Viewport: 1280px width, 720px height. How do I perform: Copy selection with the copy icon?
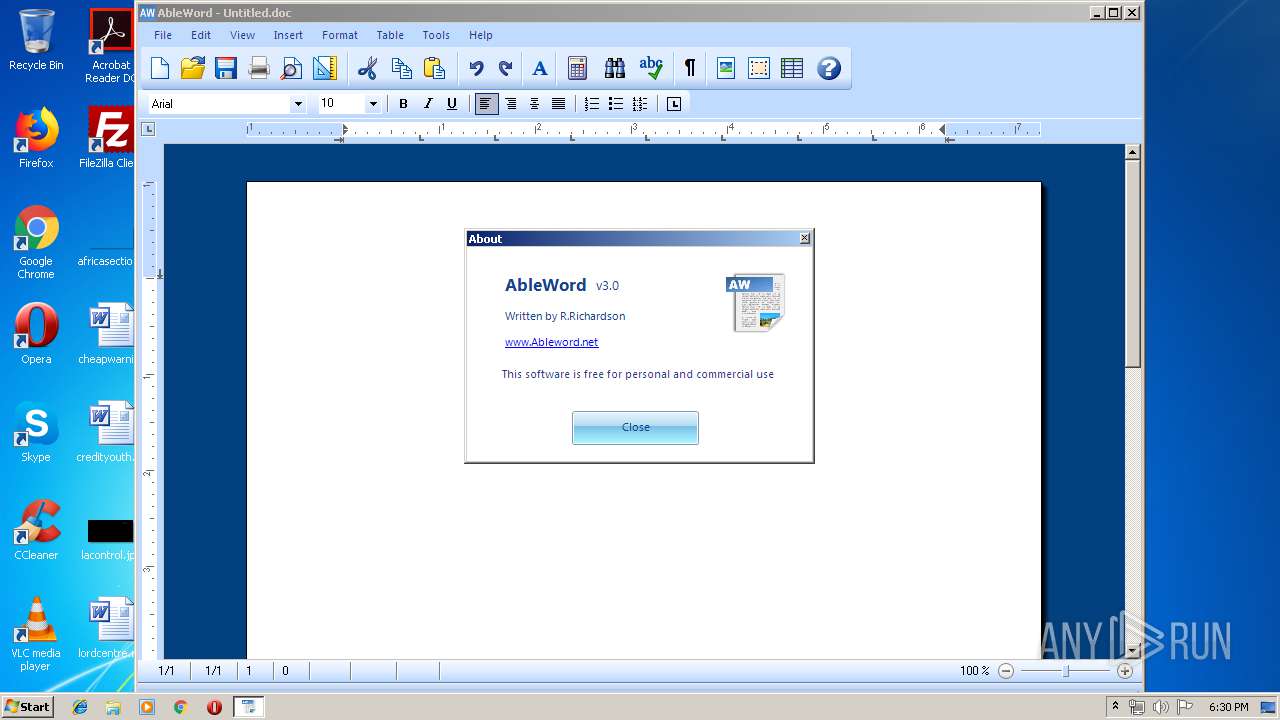coord(401,68)
